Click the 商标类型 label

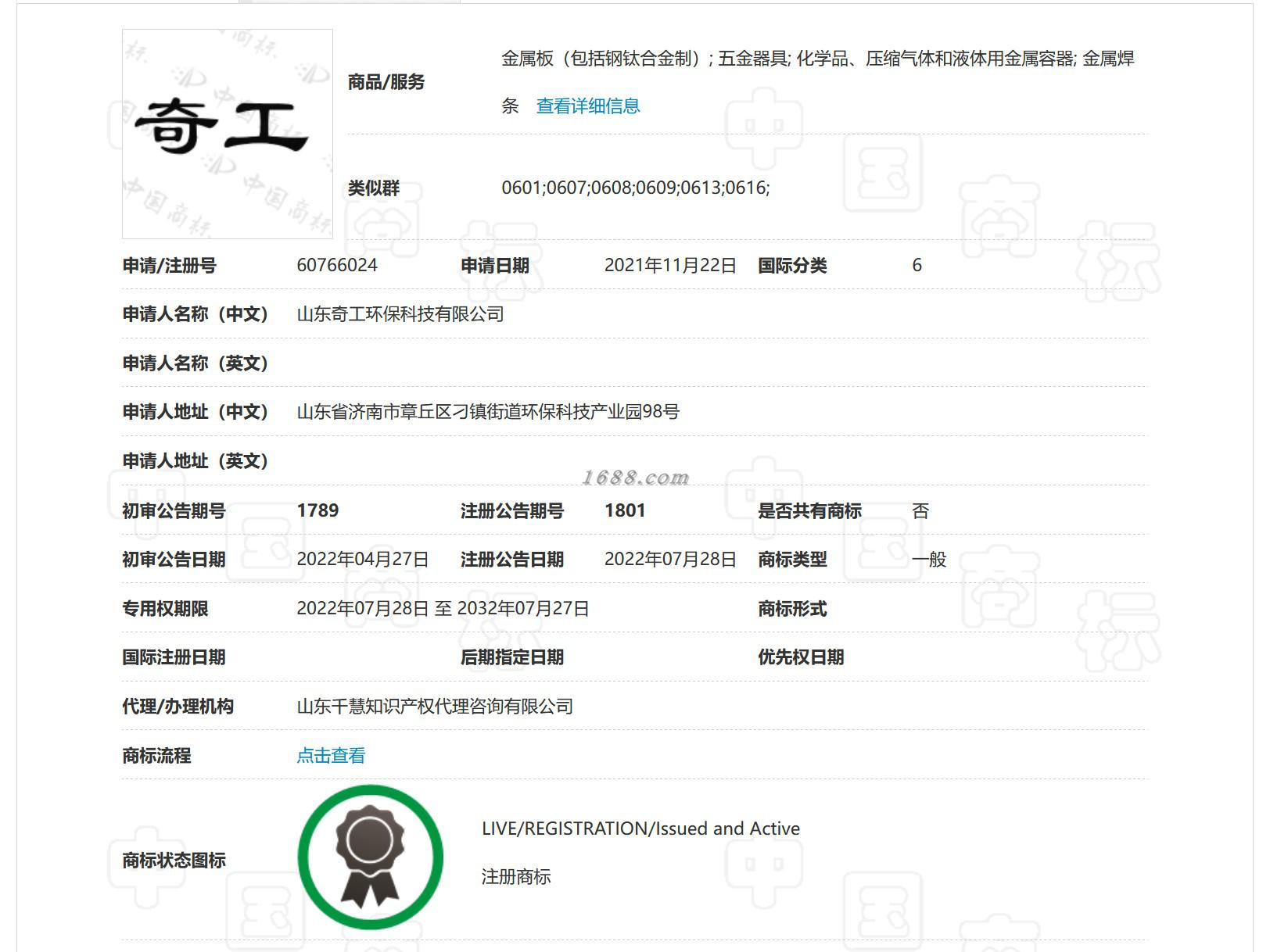pyautogui.click(x=792, y=560)
